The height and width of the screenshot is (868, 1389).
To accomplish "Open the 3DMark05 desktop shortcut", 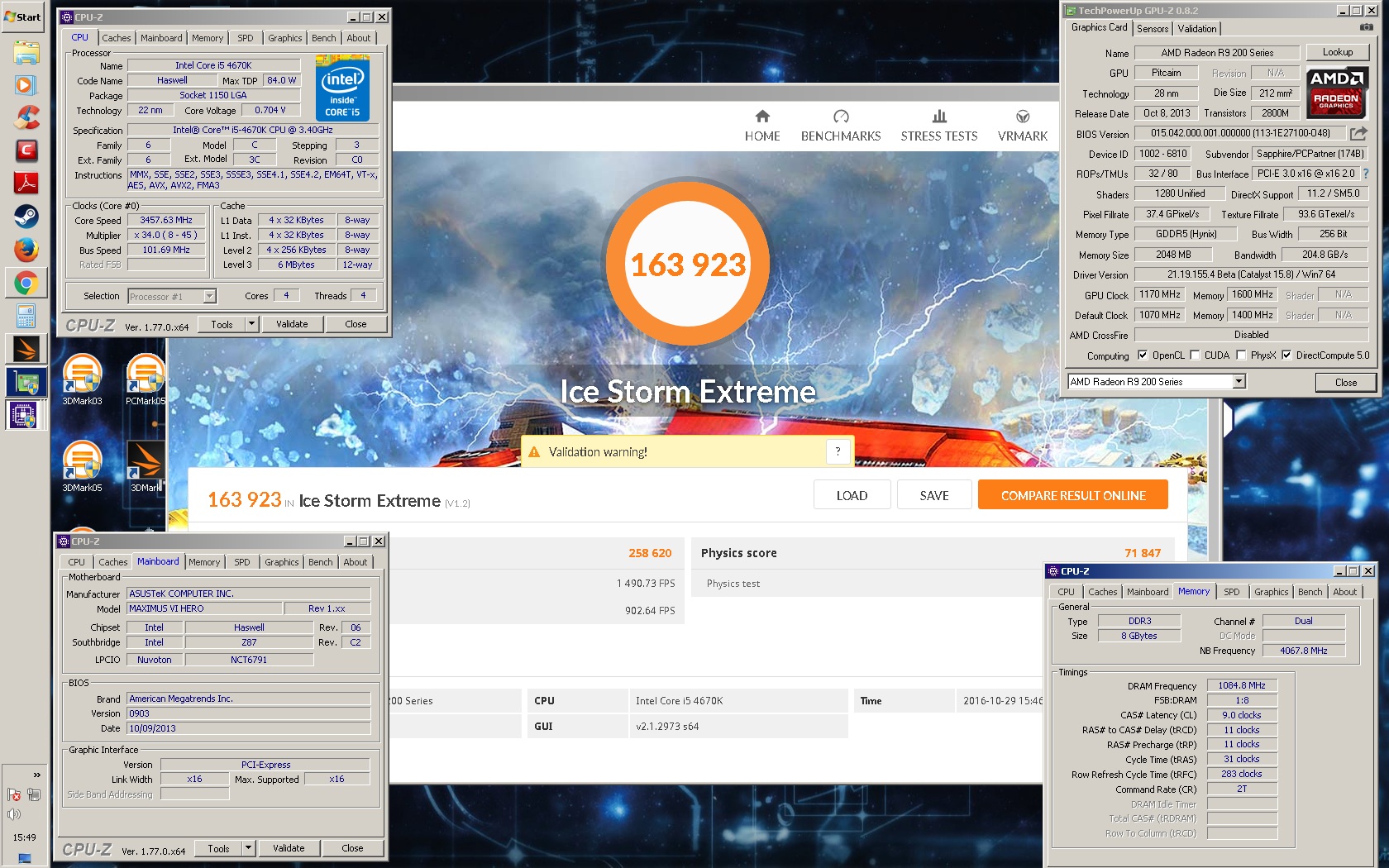I will [82, 466].
